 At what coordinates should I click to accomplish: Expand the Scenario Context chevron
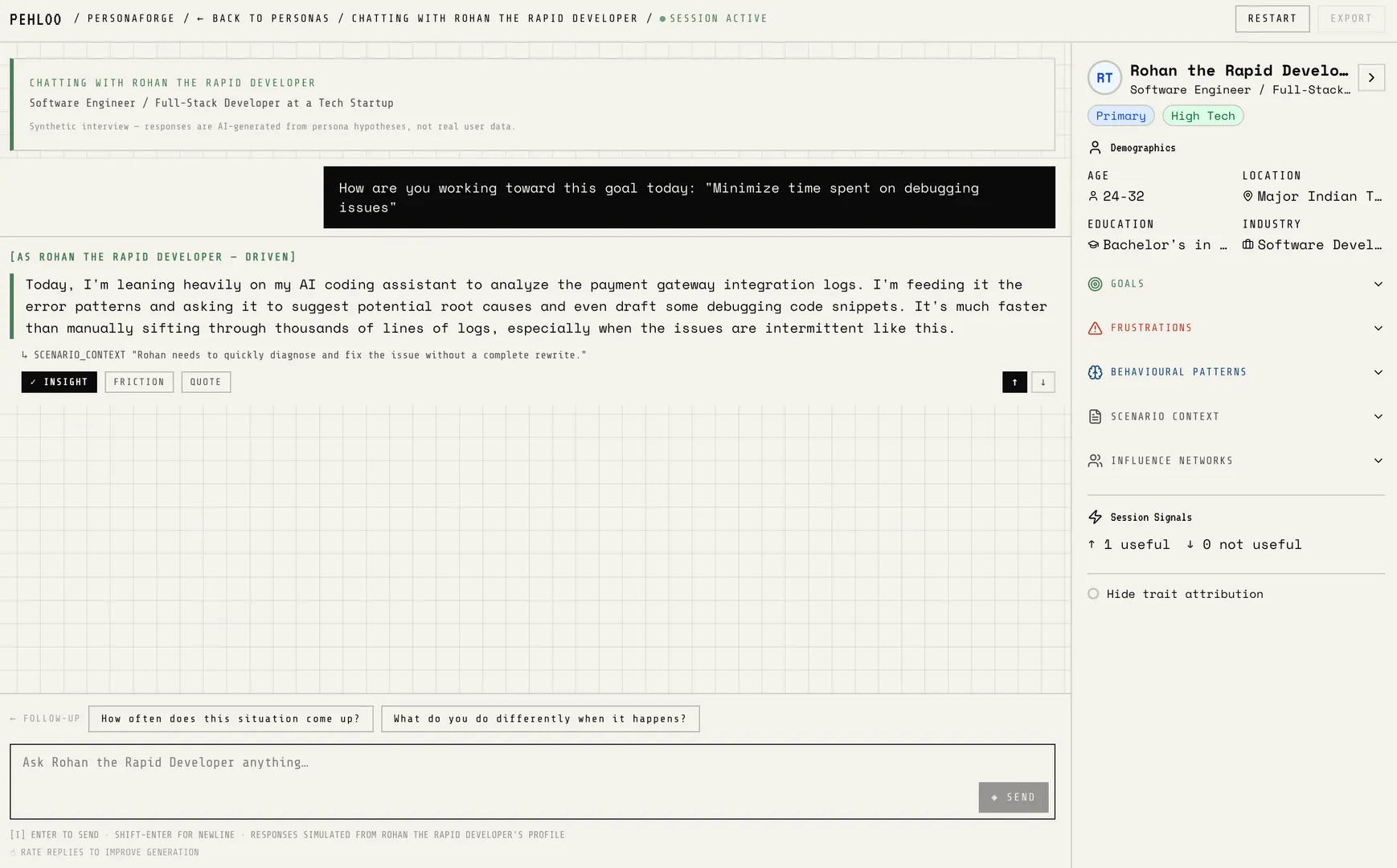tap(1378, 416)
